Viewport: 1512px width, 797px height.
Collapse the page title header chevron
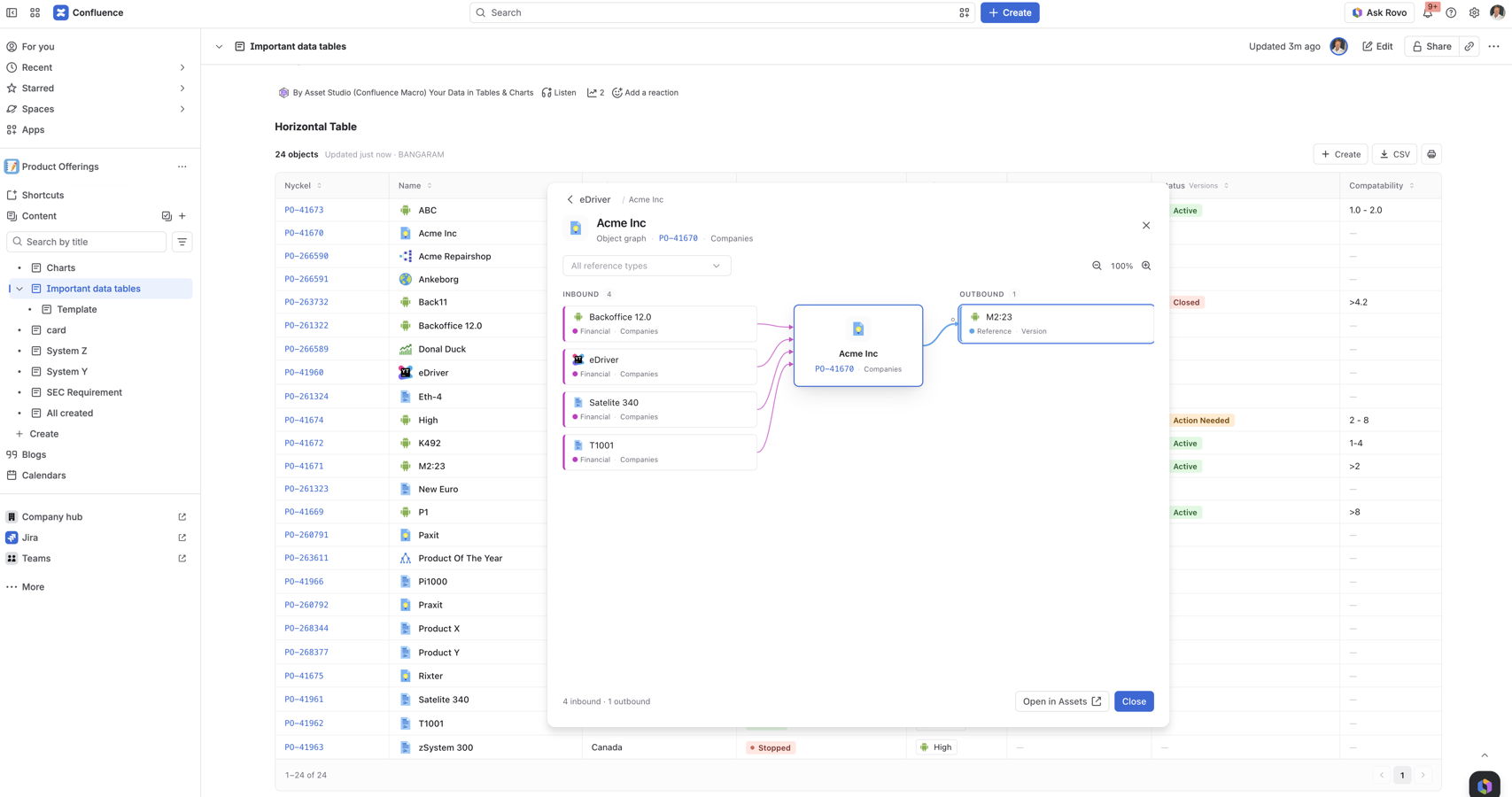pyautogui.click(x=219, y=46)
